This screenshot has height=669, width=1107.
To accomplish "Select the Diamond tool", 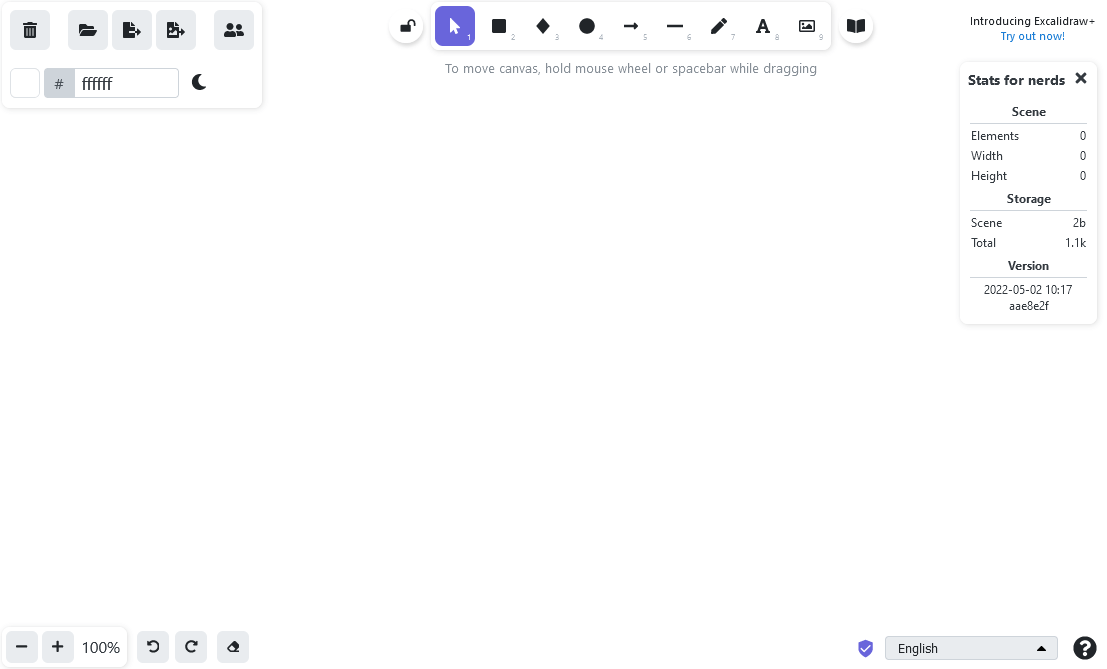I will click(543, 26).
